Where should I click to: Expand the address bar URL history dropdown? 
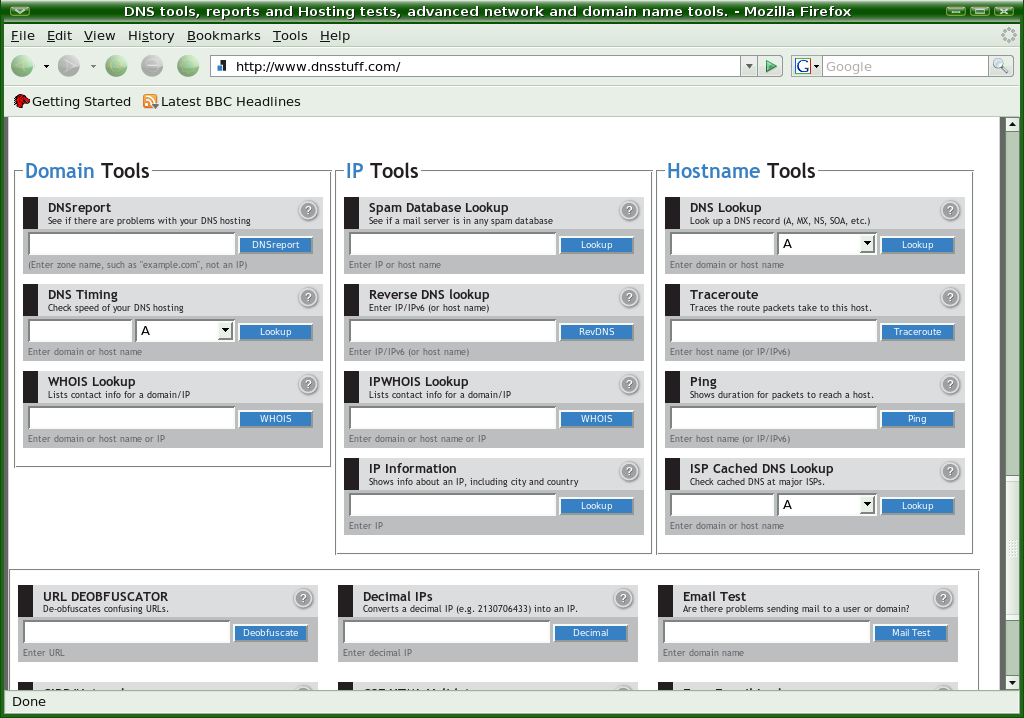(749, 66)
